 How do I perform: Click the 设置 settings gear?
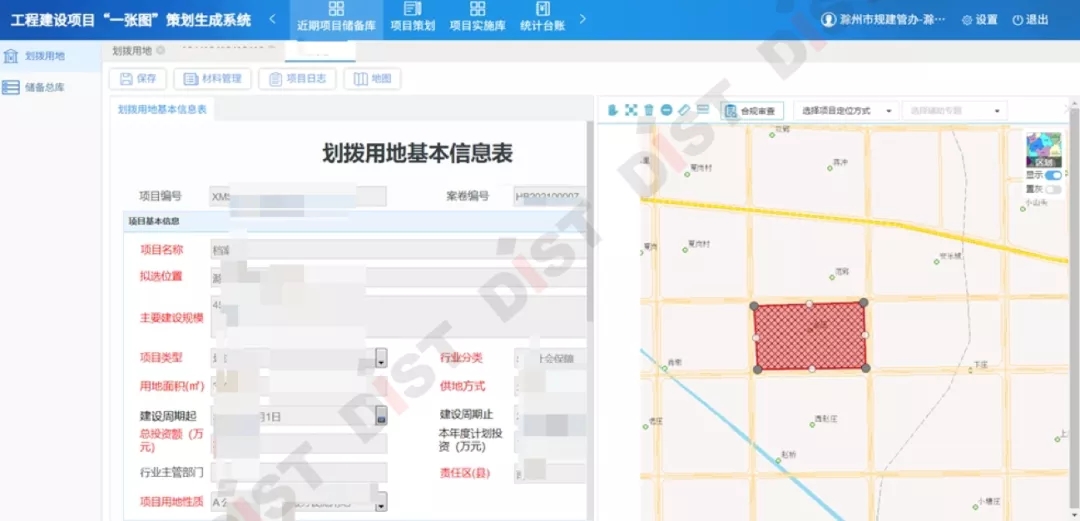pos(980,20)
